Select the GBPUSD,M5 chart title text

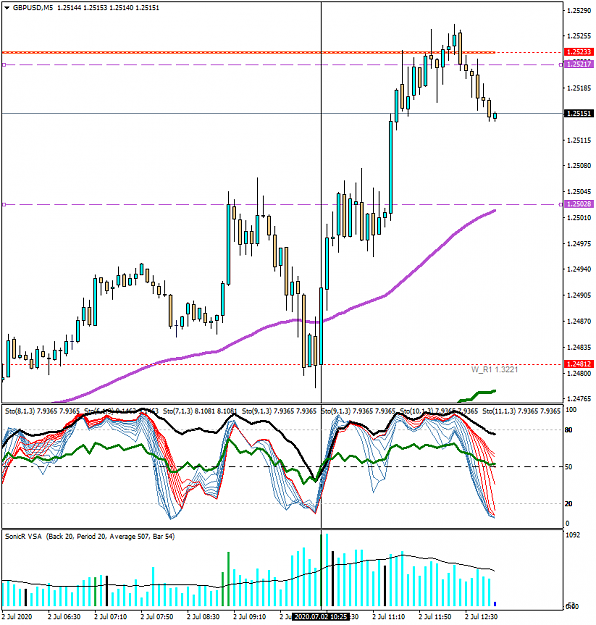click(33, 8)
